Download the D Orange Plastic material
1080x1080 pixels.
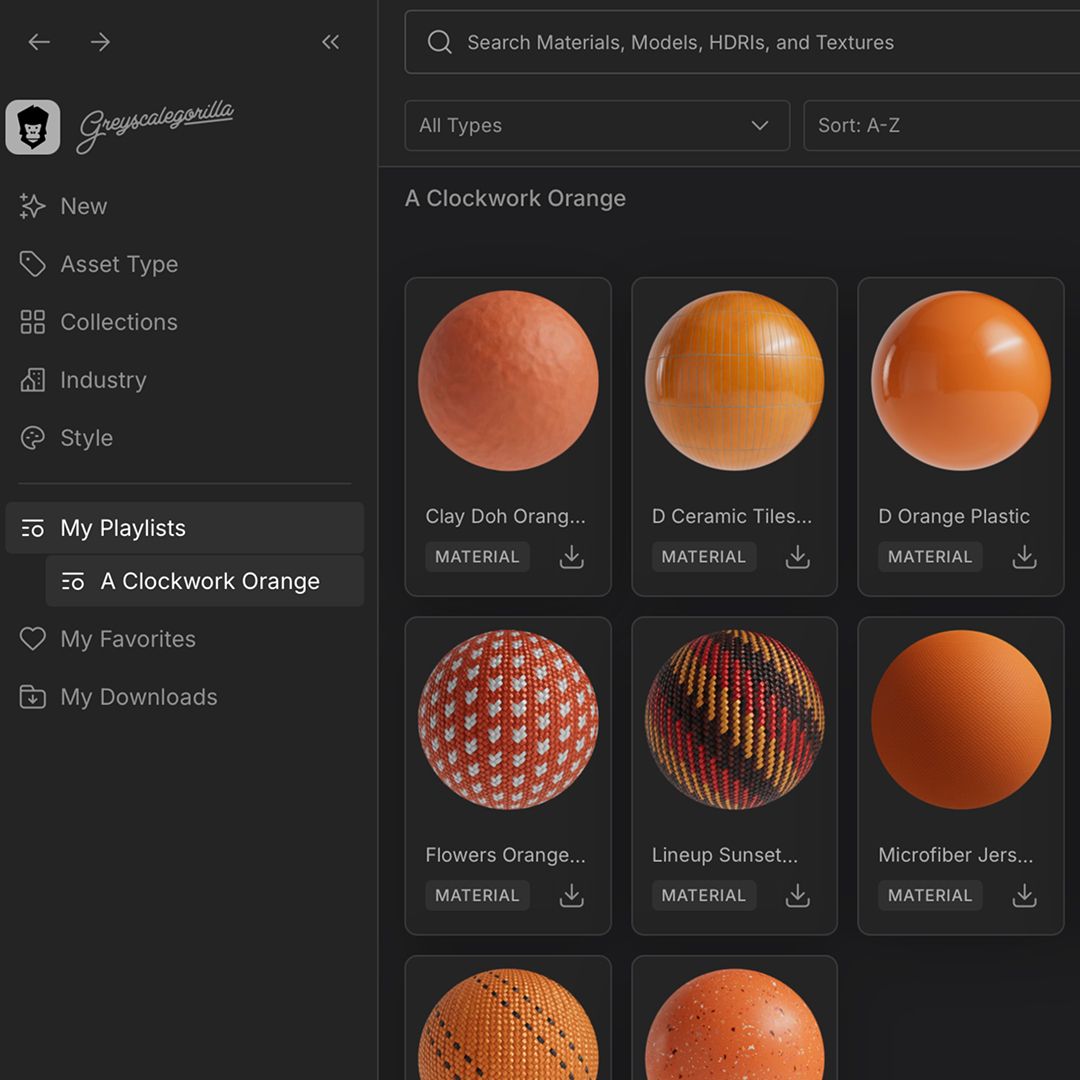point(1024,557)
